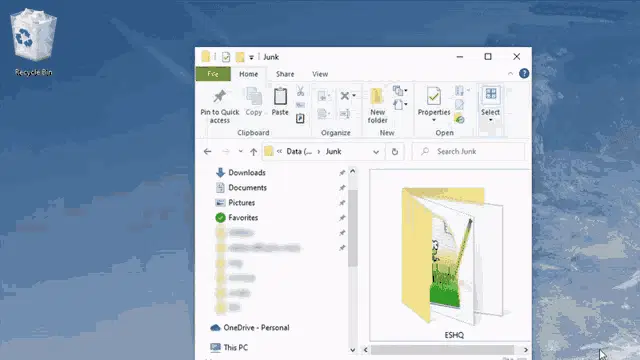Viewport: 640px width, 360px height.
Task: Create a New folder from ribbon
Action: (377, 105)
